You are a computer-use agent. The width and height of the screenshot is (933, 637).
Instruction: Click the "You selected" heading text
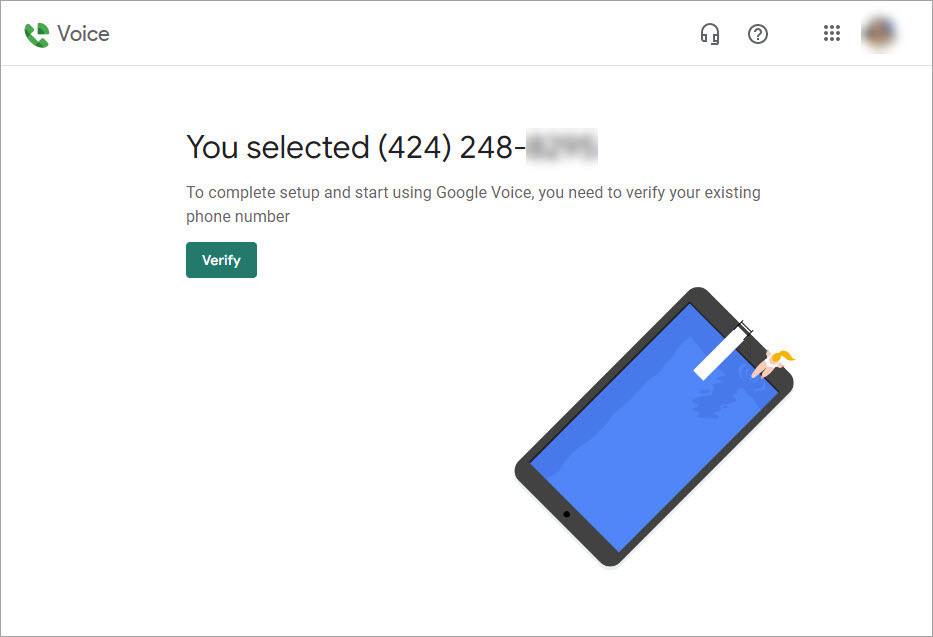[x=278, y=147]
